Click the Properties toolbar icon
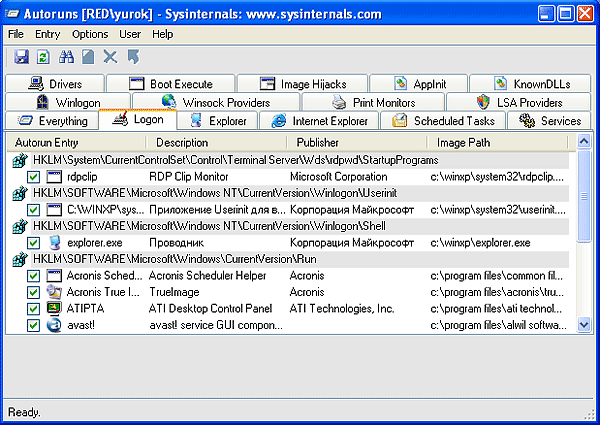This screenshot has height=425, width=600. (88, 57)
